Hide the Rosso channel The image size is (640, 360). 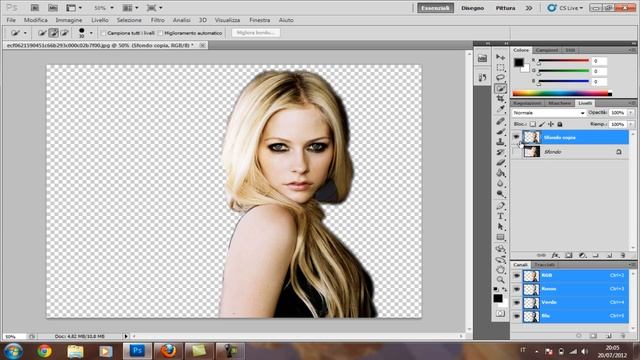click(517, 289)
